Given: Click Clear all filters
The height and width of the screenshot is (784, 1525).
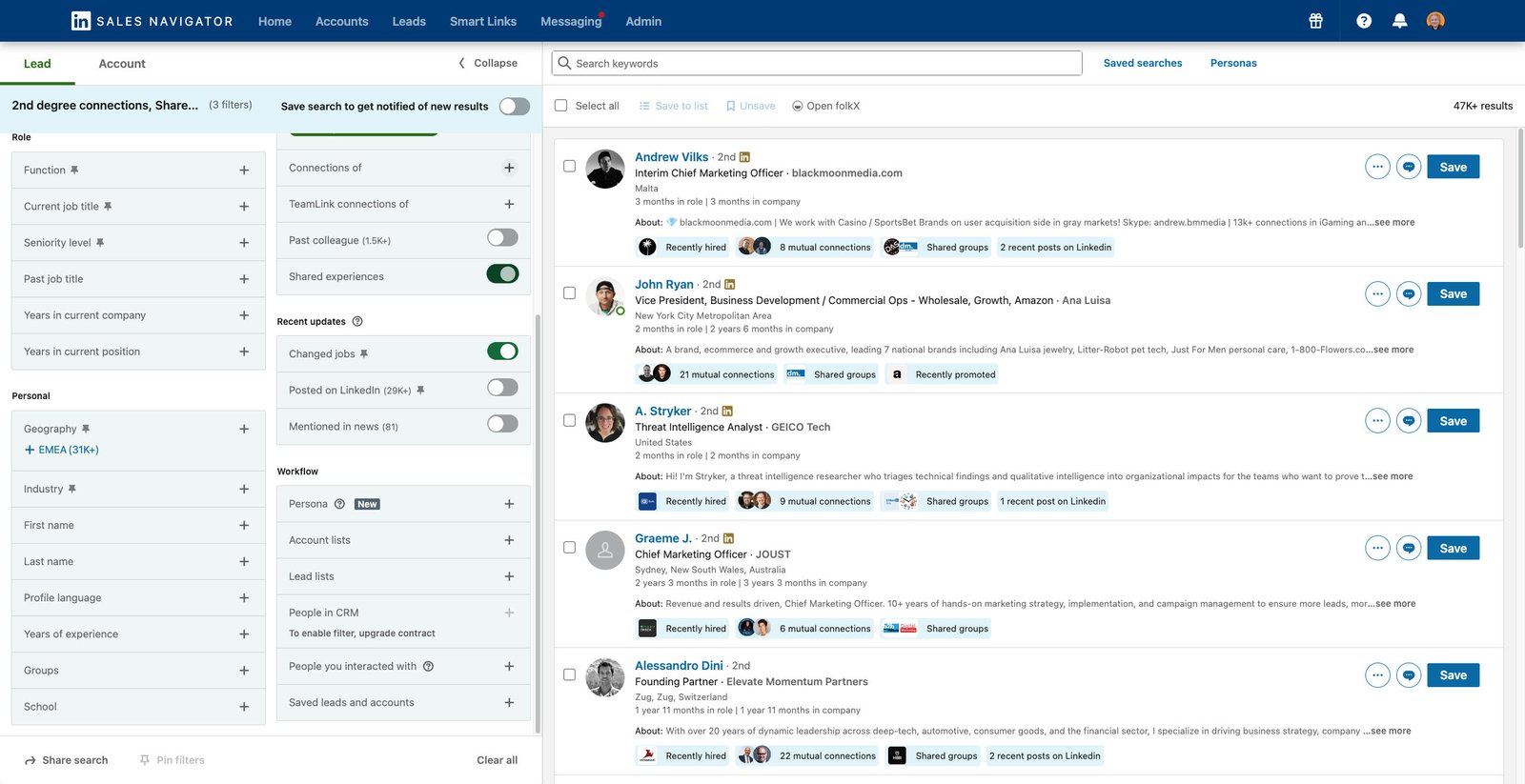Looking at the screenshot, I should [498, 760].
